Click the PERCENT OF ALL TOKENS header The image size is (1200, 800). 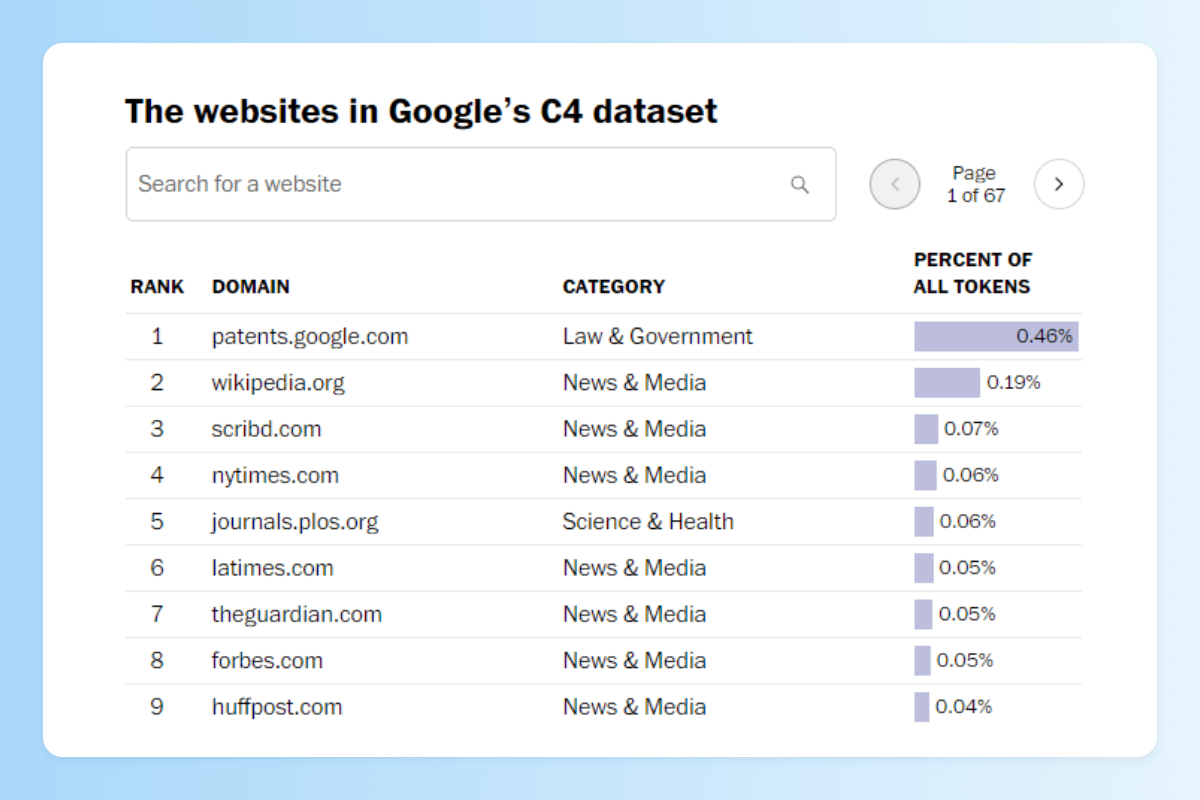pos(972,273)
